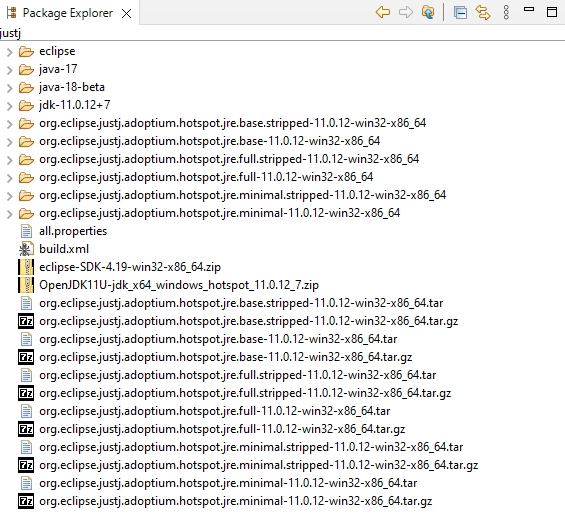Click the jdk-11.0.12+7 folder icon
Screen dimensions: 565x514
pos(26,106)
